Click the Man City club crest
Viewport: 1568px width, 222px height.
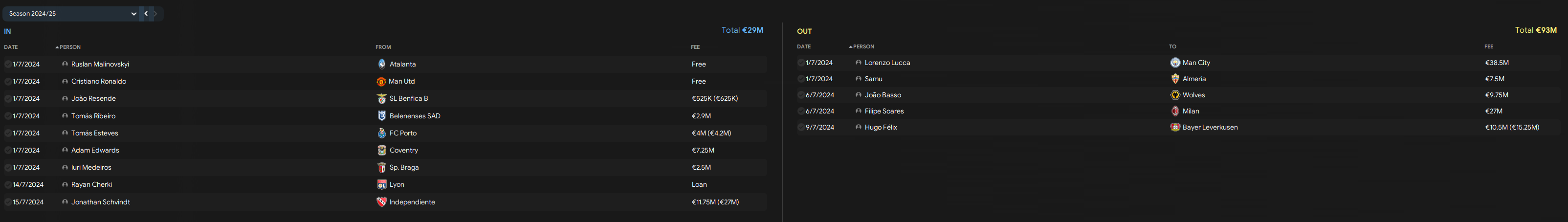[1175, 63]
